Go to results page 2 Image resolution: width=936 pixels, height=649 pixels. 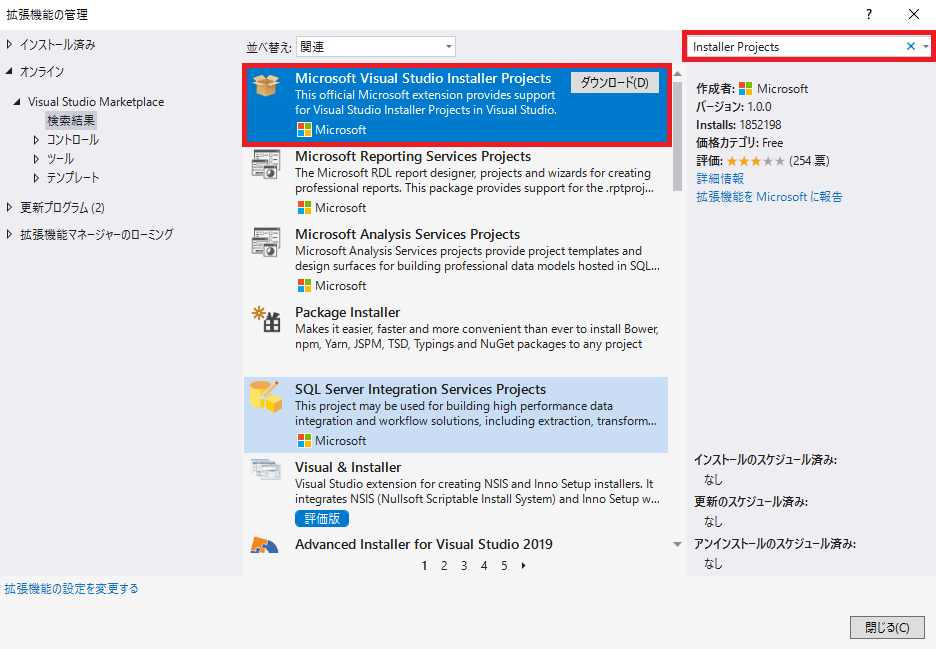click(x=444, y=565)
